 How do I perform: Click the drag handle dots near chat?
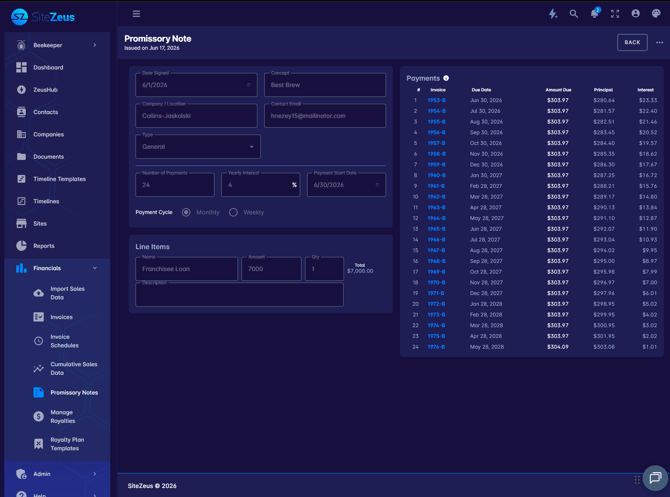[637, 480]
